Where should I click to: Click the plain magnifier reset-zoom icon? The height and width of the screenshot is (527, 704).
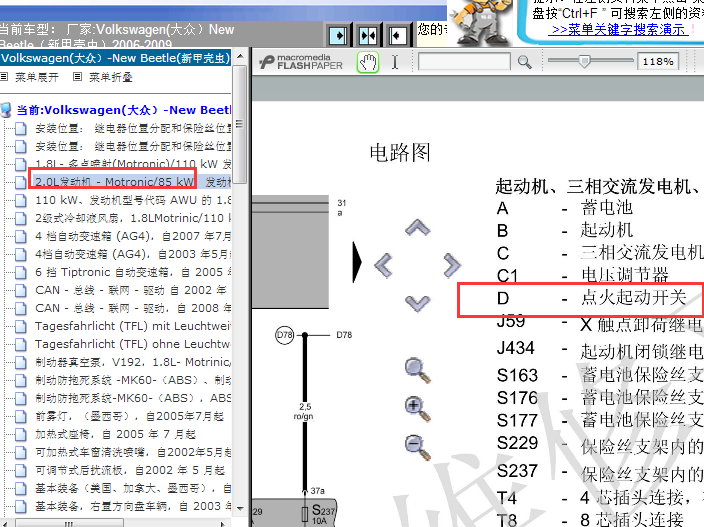pos(418,370)
